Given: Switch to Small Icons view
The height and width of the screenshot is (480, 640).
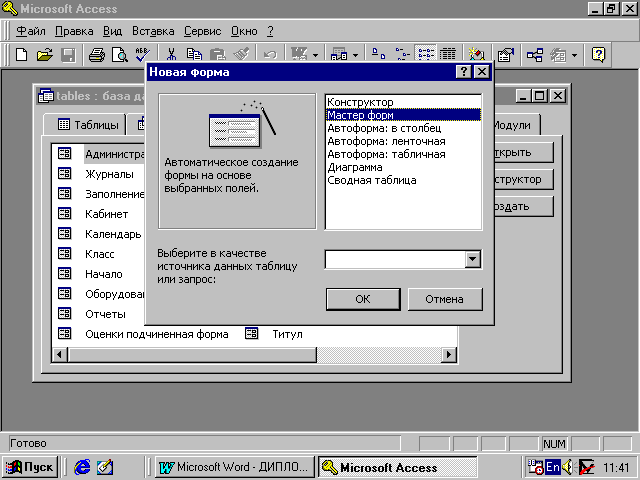Looking at the screenshot, I should (402, 55).
